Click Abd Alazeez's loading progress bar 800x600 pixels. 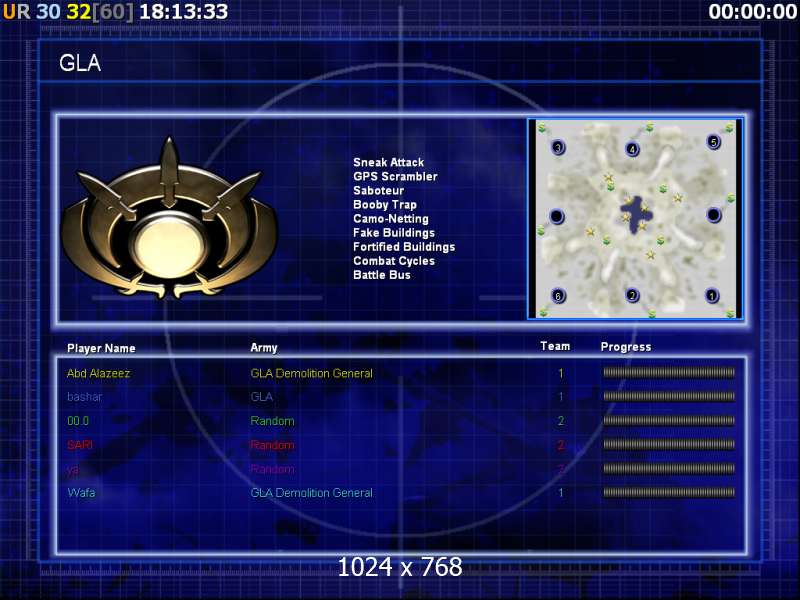pos(669,373)
